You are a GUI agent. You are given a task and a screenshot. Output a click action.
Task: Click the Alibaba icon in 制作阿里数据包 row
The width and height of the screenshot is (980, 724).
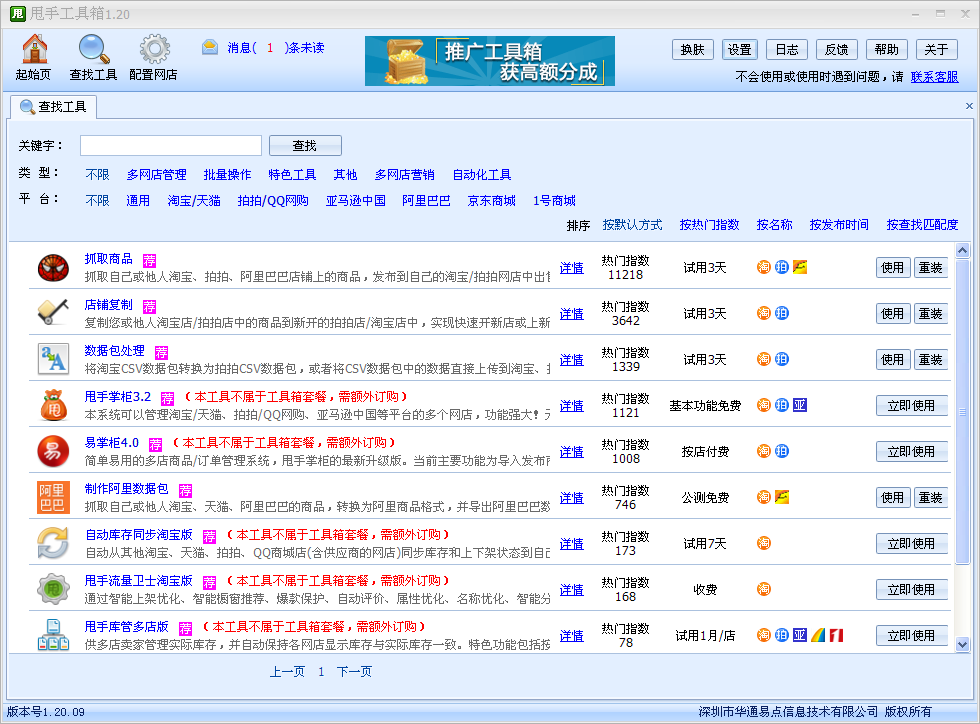tap(782, 497)
